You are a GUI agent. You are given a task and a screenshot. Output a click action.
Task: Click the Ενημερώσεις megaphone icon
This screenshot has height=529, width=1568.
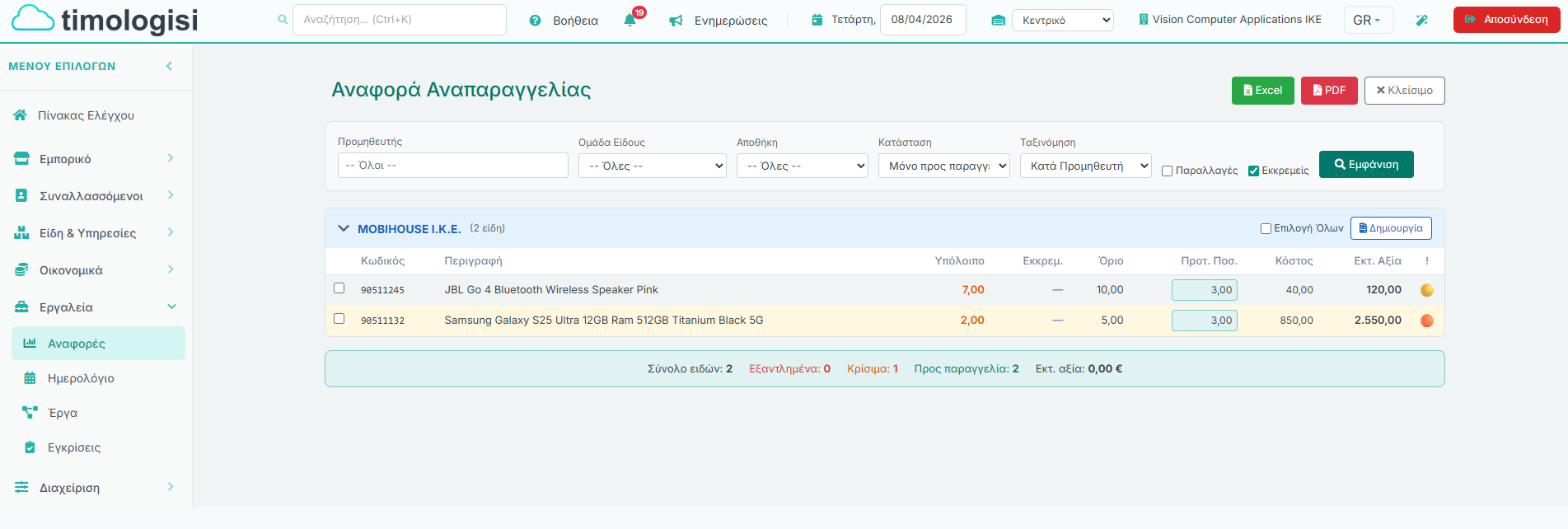(676, 21)
